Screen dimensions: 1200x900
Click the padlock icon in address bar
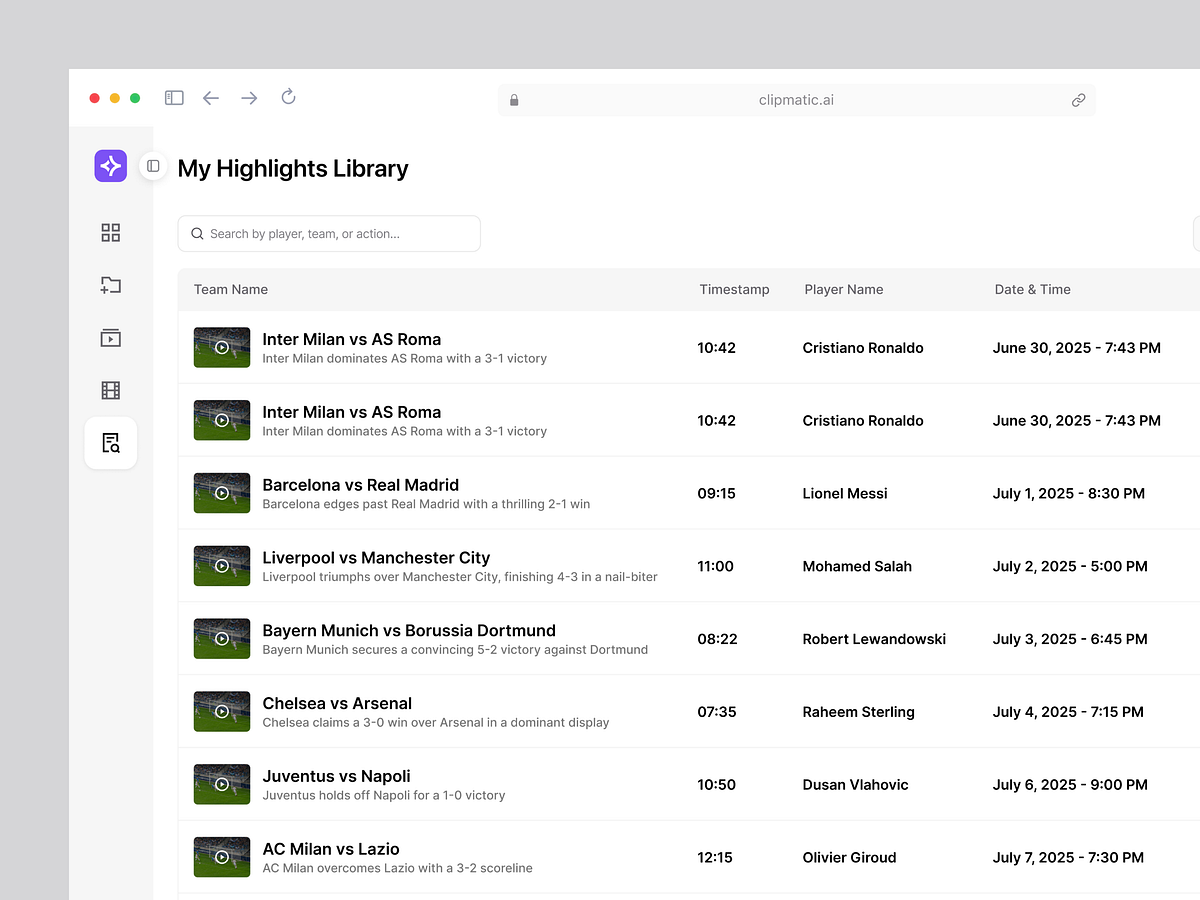tap(514, 100)
